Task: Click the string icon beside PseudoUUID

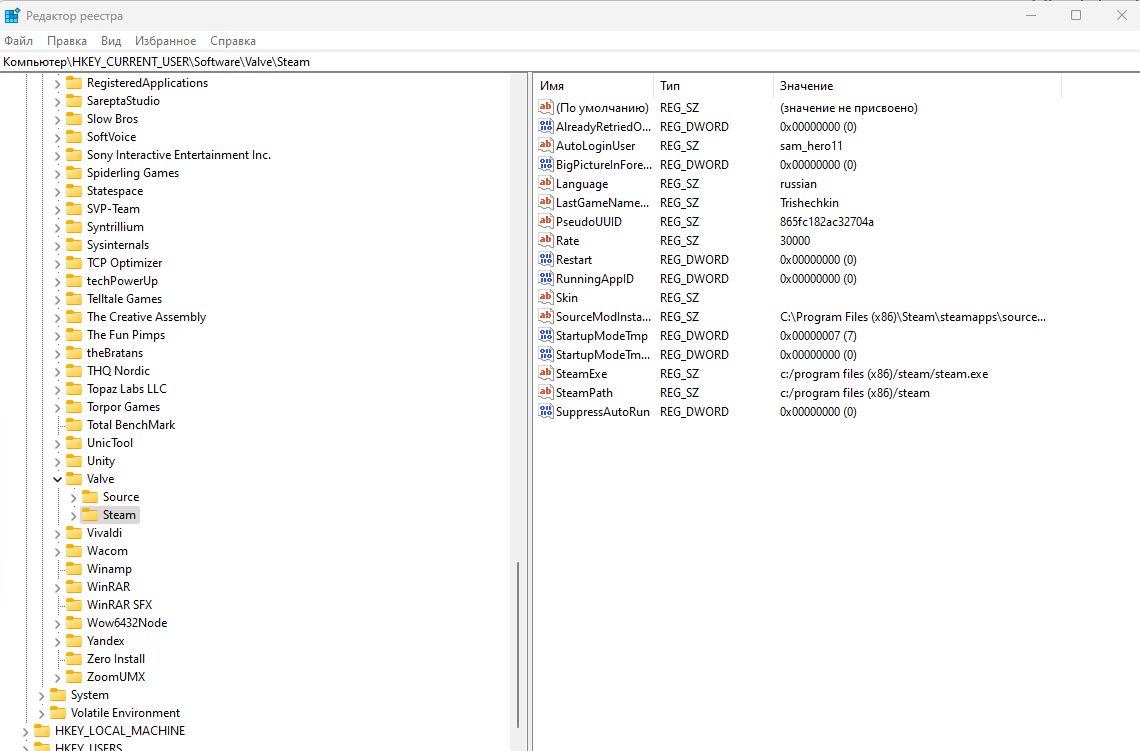Action: pos(545,221)
